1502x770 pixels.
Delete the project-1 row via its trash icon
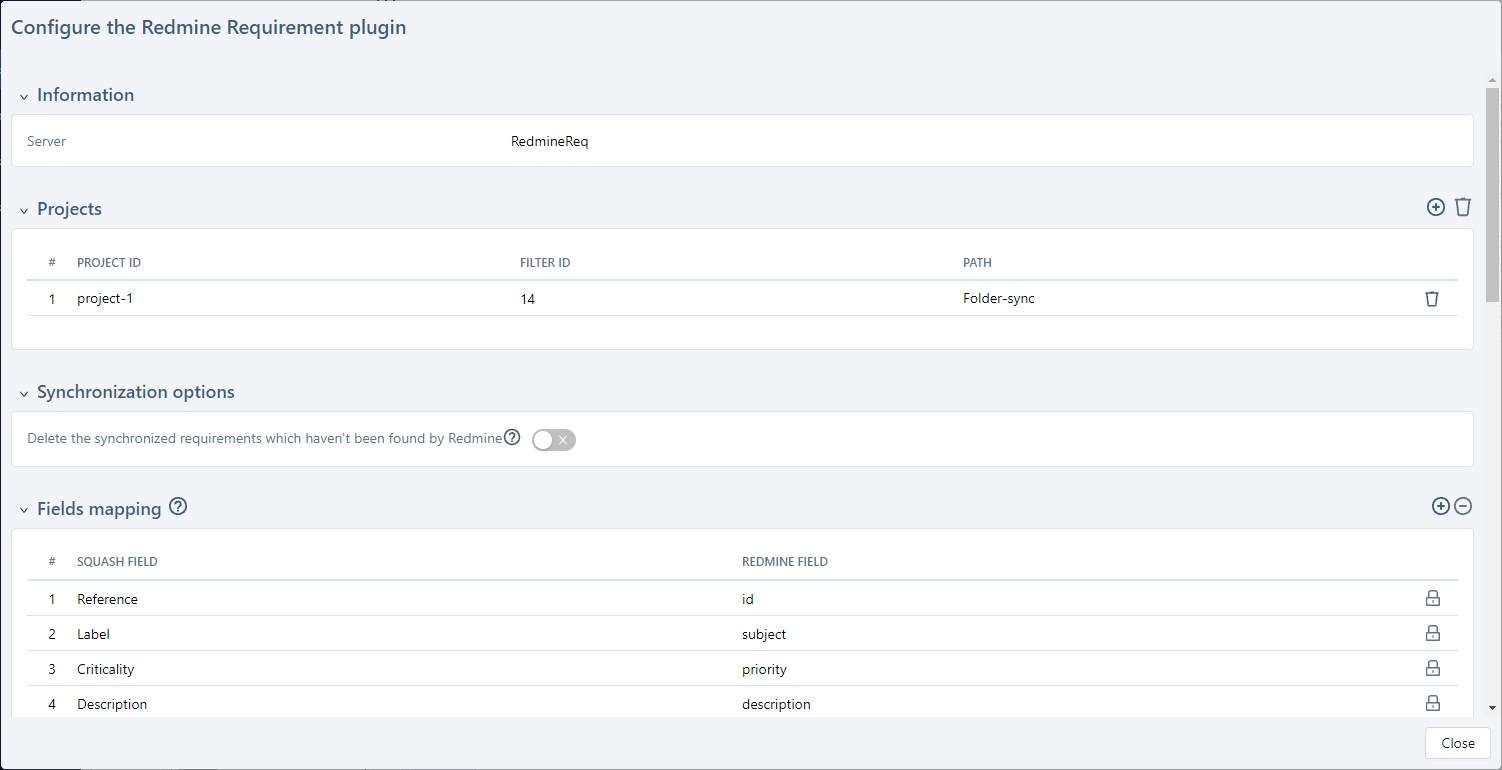1431,298
